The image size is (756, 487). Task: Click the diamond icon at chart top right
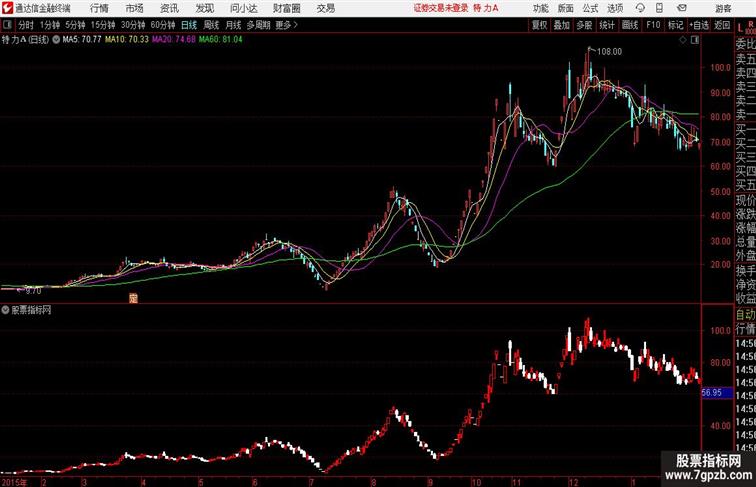683,40
